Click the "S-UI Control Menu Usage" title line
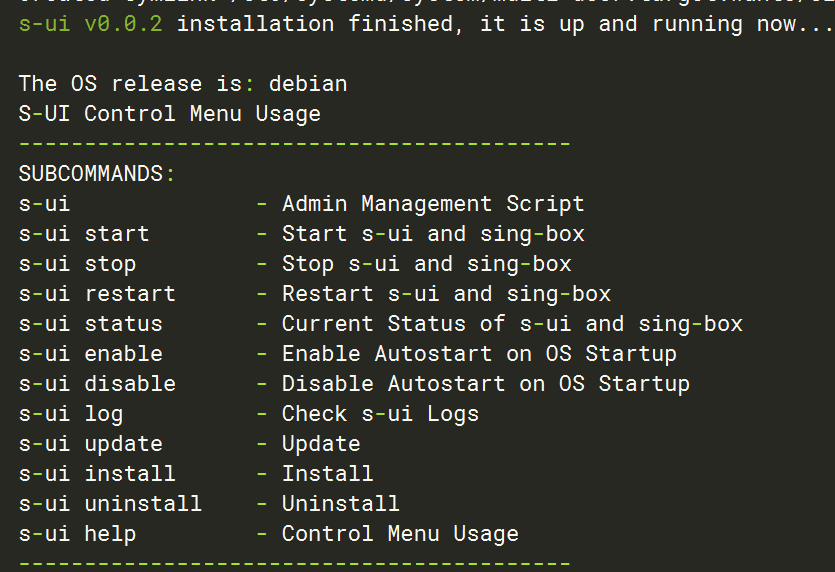 point(170,114)
